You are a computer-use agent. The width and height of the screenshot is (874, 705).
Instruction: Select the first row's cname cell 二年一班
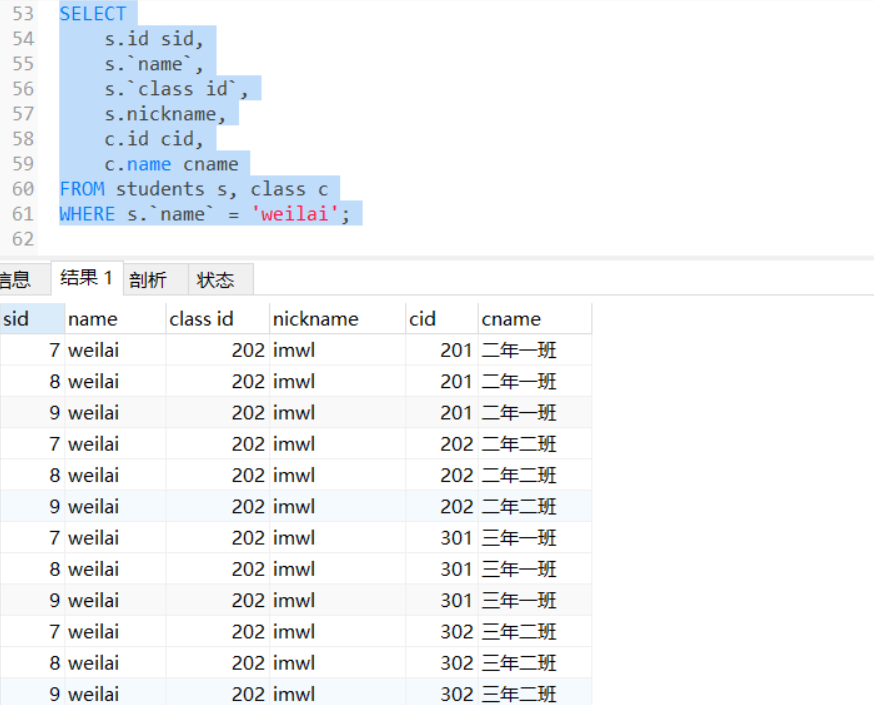[x=519, y=350]
